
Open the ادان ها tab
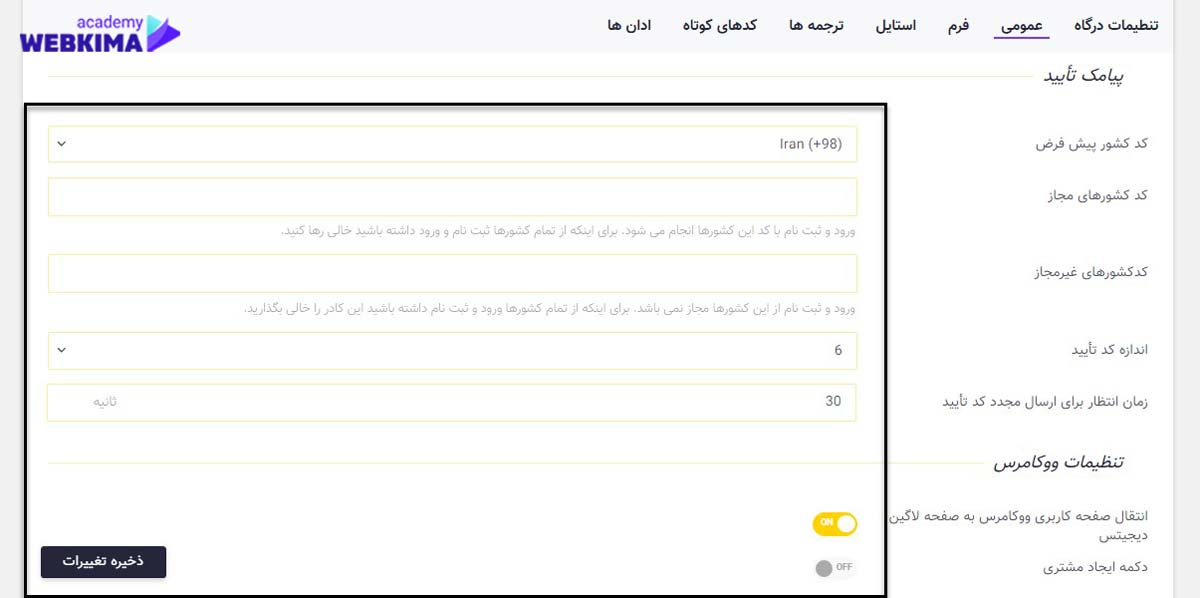629,25
